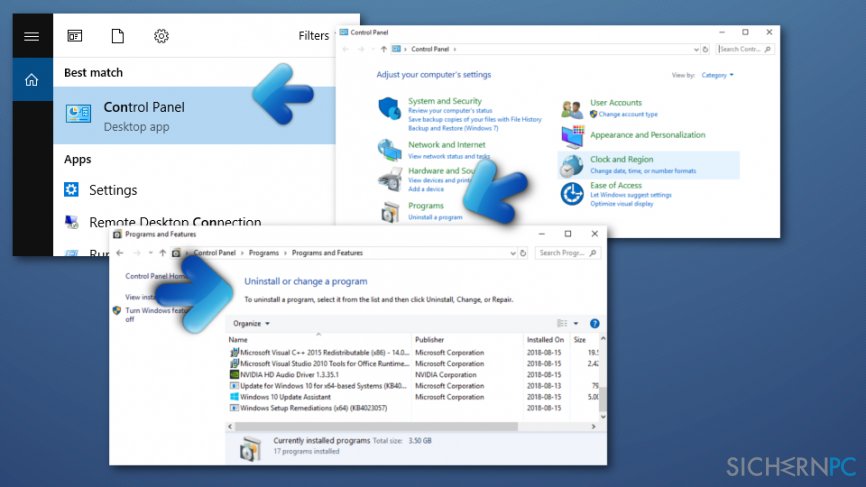The image size is (866, 487).
Task: Click Uninstall a program link
Action: tap(435, 218)
